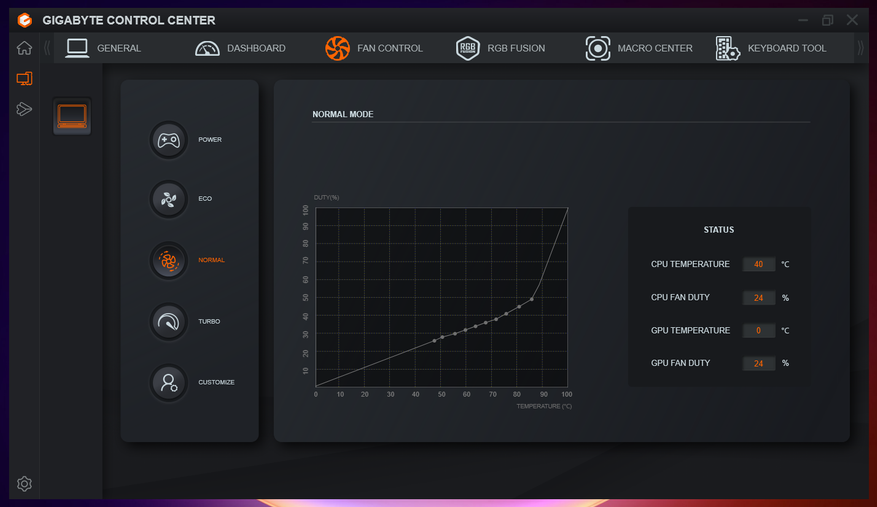Select the Normal mode fan icon
877x507 pixels.
168,260
